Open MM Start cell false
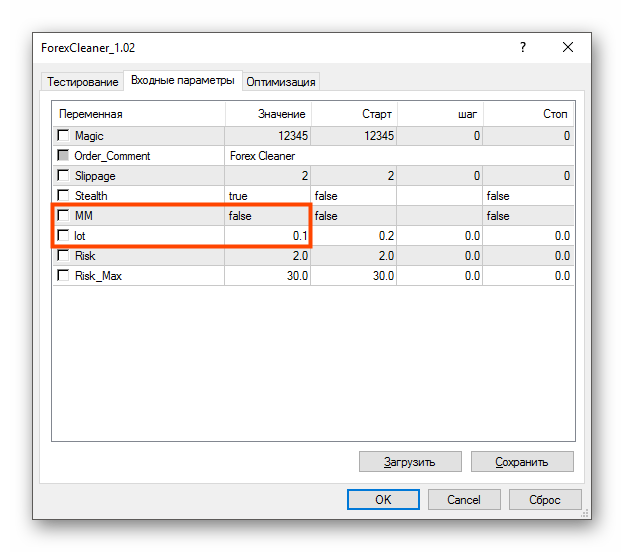624x552 pixels. coord(353,216)
